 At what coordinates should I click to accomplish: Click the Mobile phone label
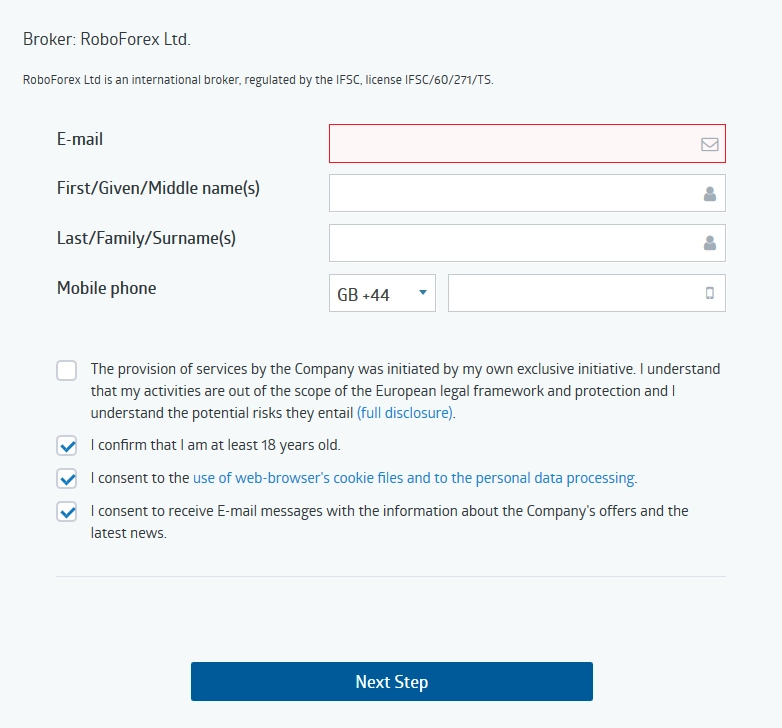pos(107,288)
